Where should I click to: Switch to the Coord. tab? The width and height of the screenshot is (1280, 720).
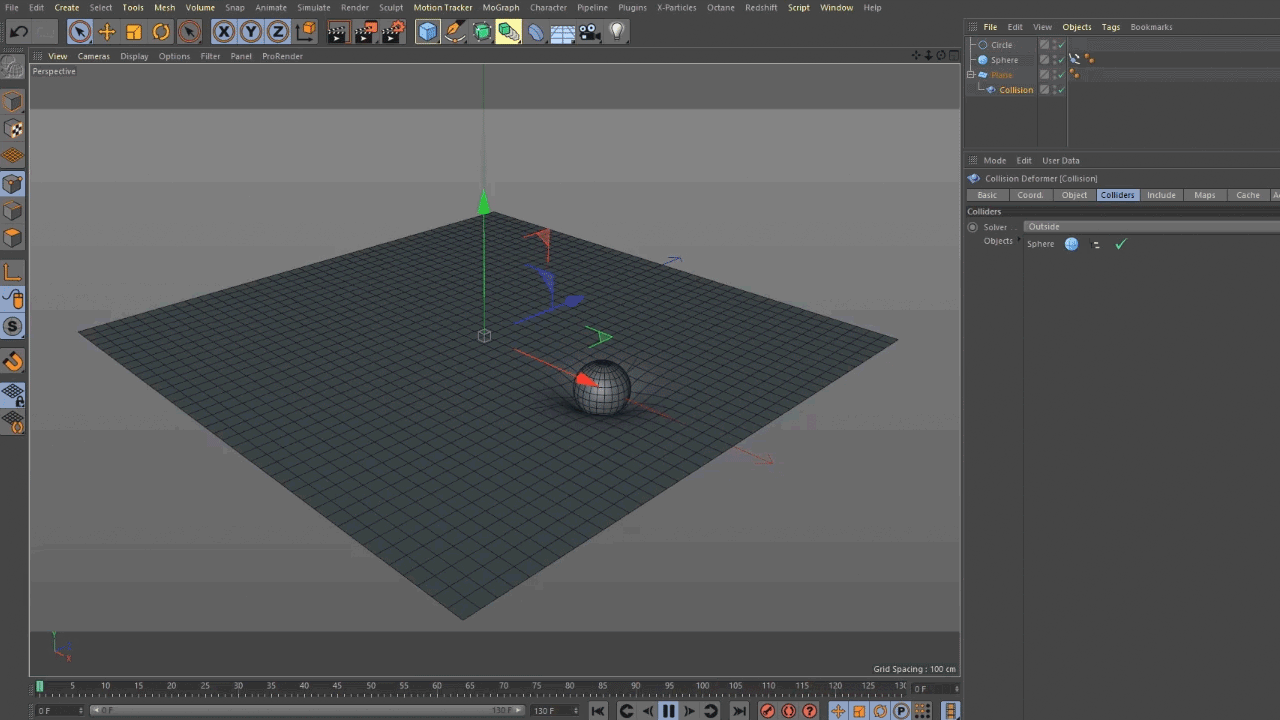pos(1030,195)
